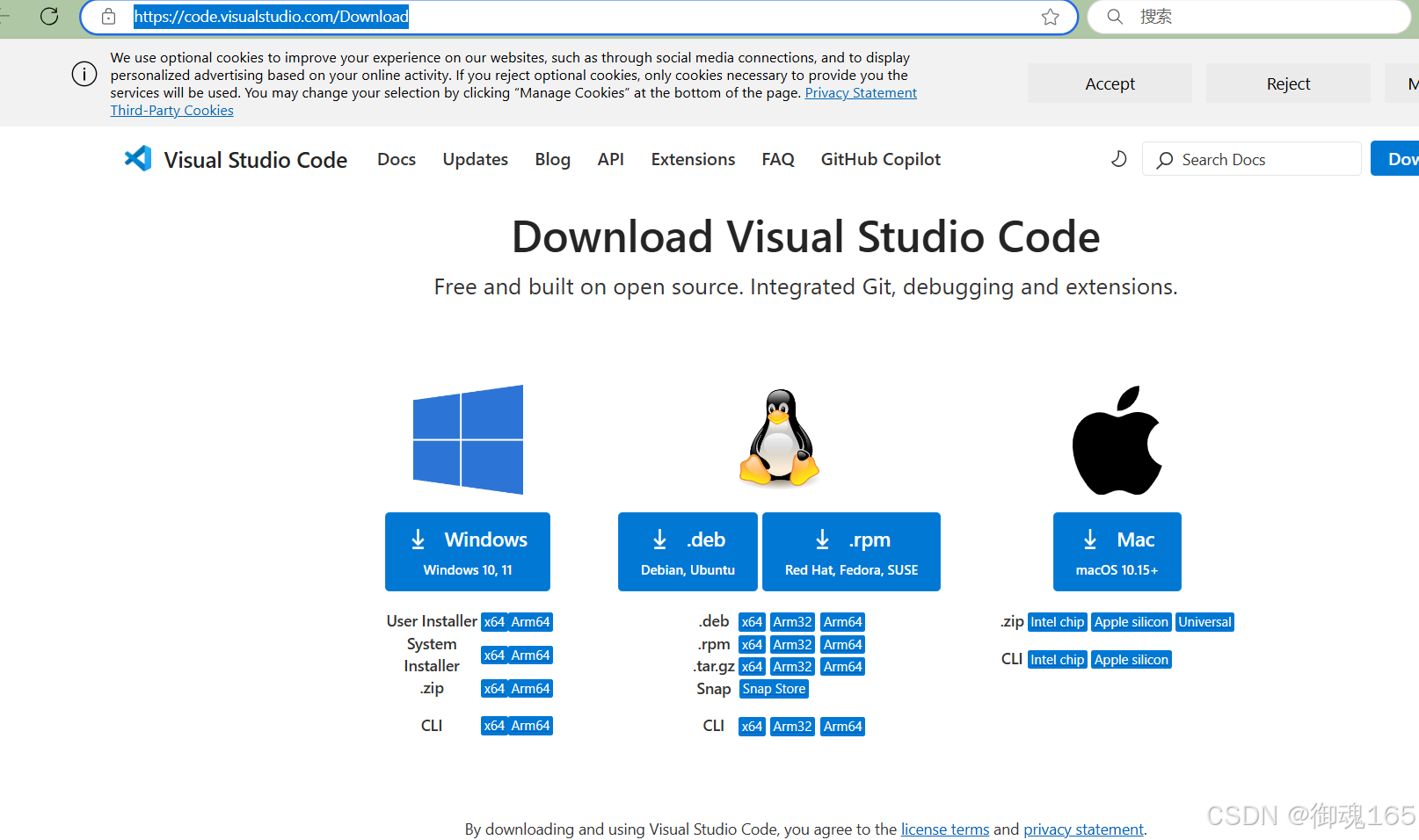Open the license terms link

tap(945, 829)
